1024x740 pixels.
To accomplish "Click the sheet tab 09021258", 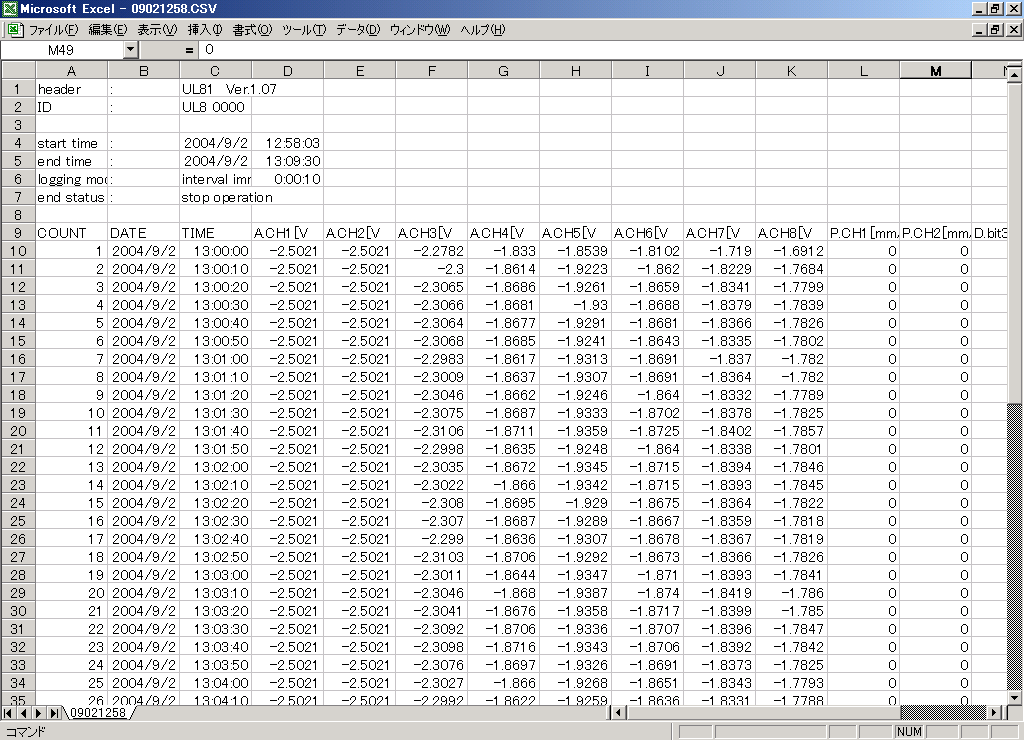I will click(x=98, y=713).
